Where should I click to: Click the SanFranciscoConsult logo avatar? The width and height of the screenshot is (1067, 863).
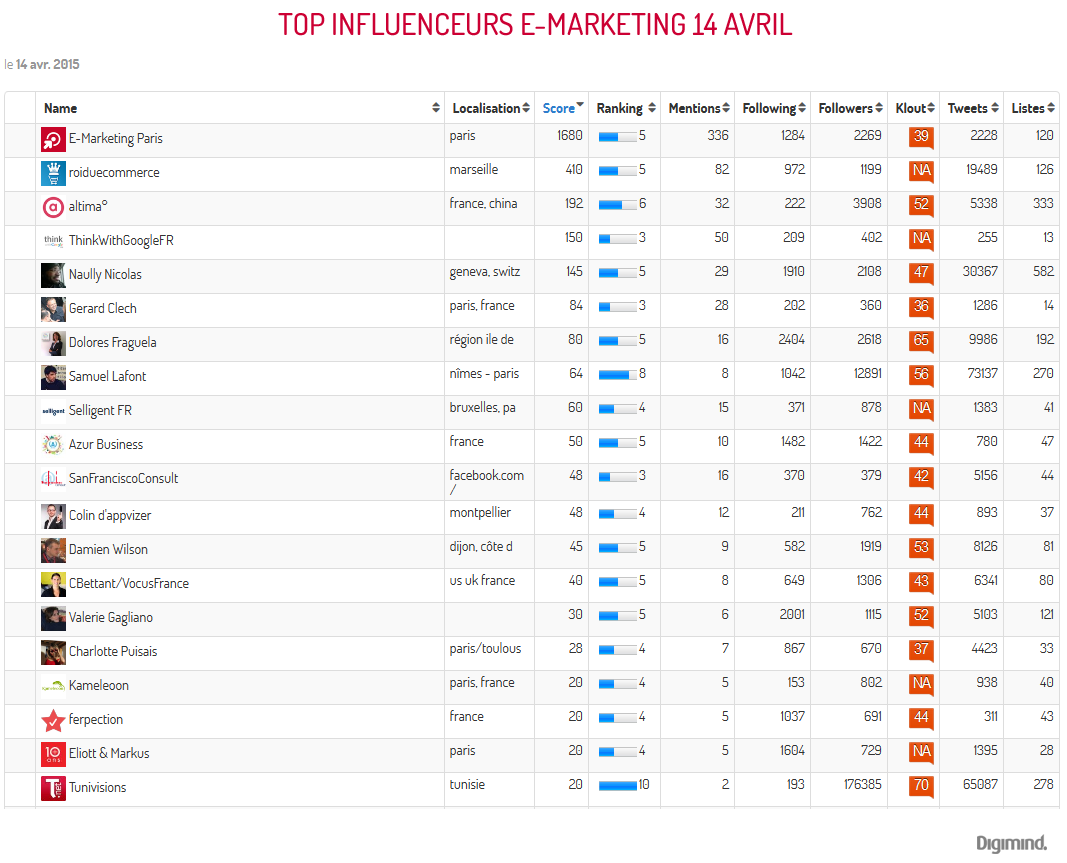pyautogui.click(x=53, y=479)
